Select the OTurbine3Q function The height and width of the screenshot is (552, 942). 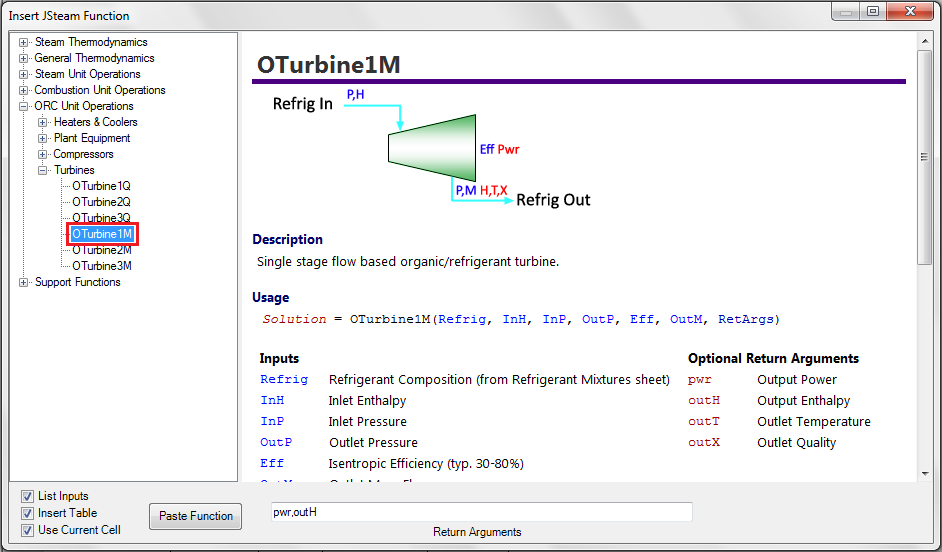(x=101, y=217)
